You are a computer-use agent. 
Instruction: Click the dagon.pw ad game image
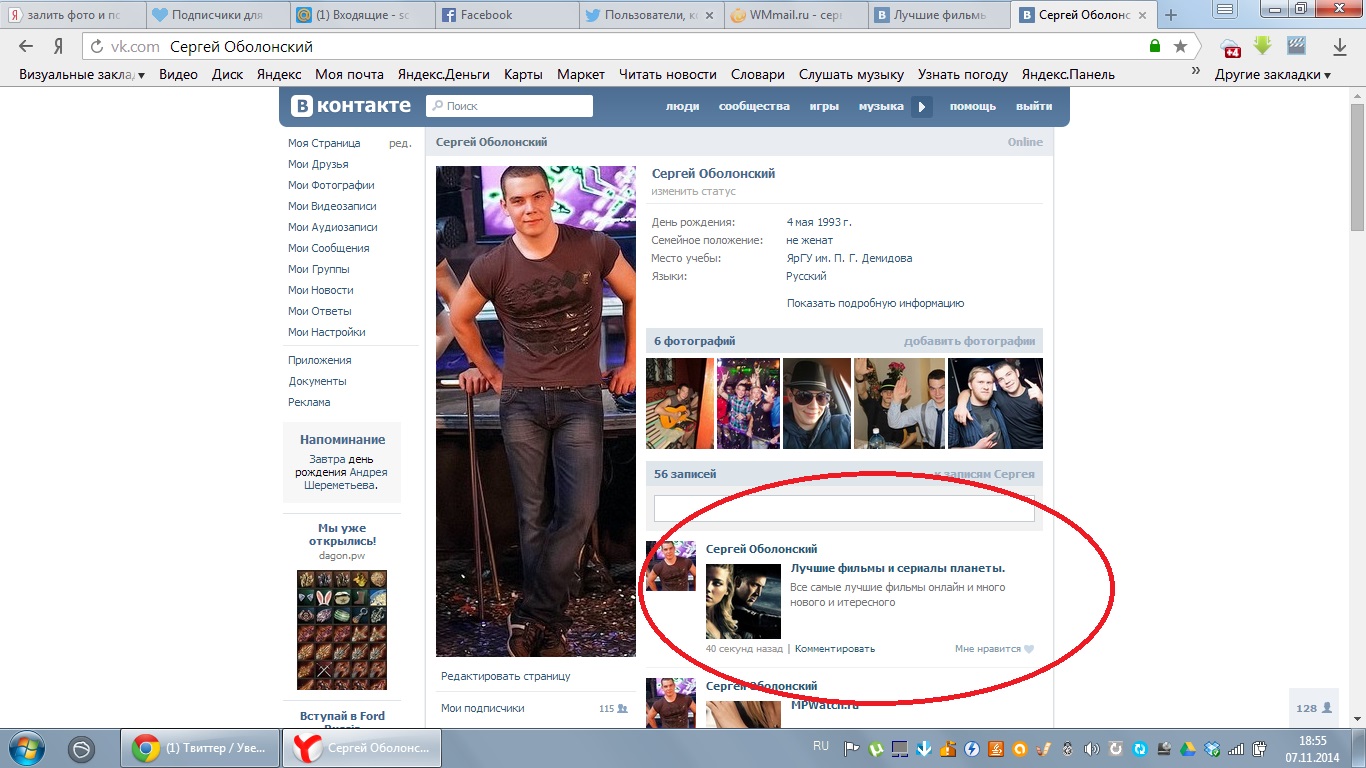pyautogui.click(x=342, y=630)
